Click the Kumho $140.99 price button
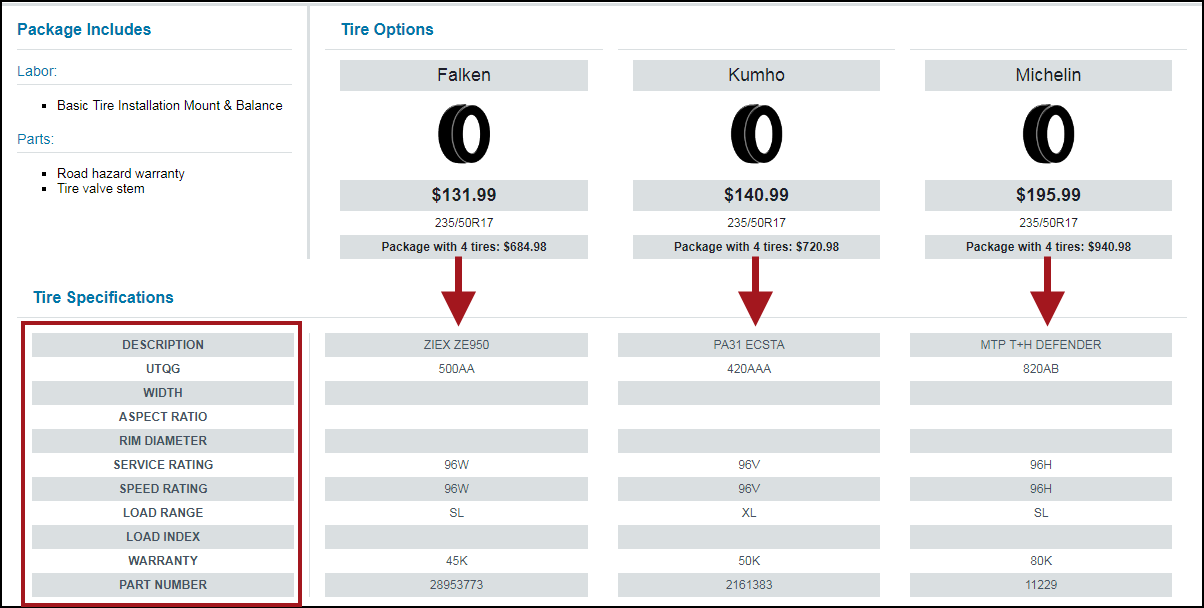 coord(756,195)
